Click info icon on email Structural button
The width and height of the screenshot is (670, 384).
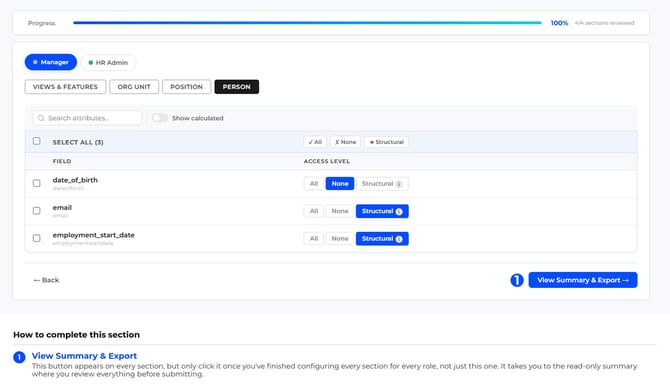tap(399, 211)
